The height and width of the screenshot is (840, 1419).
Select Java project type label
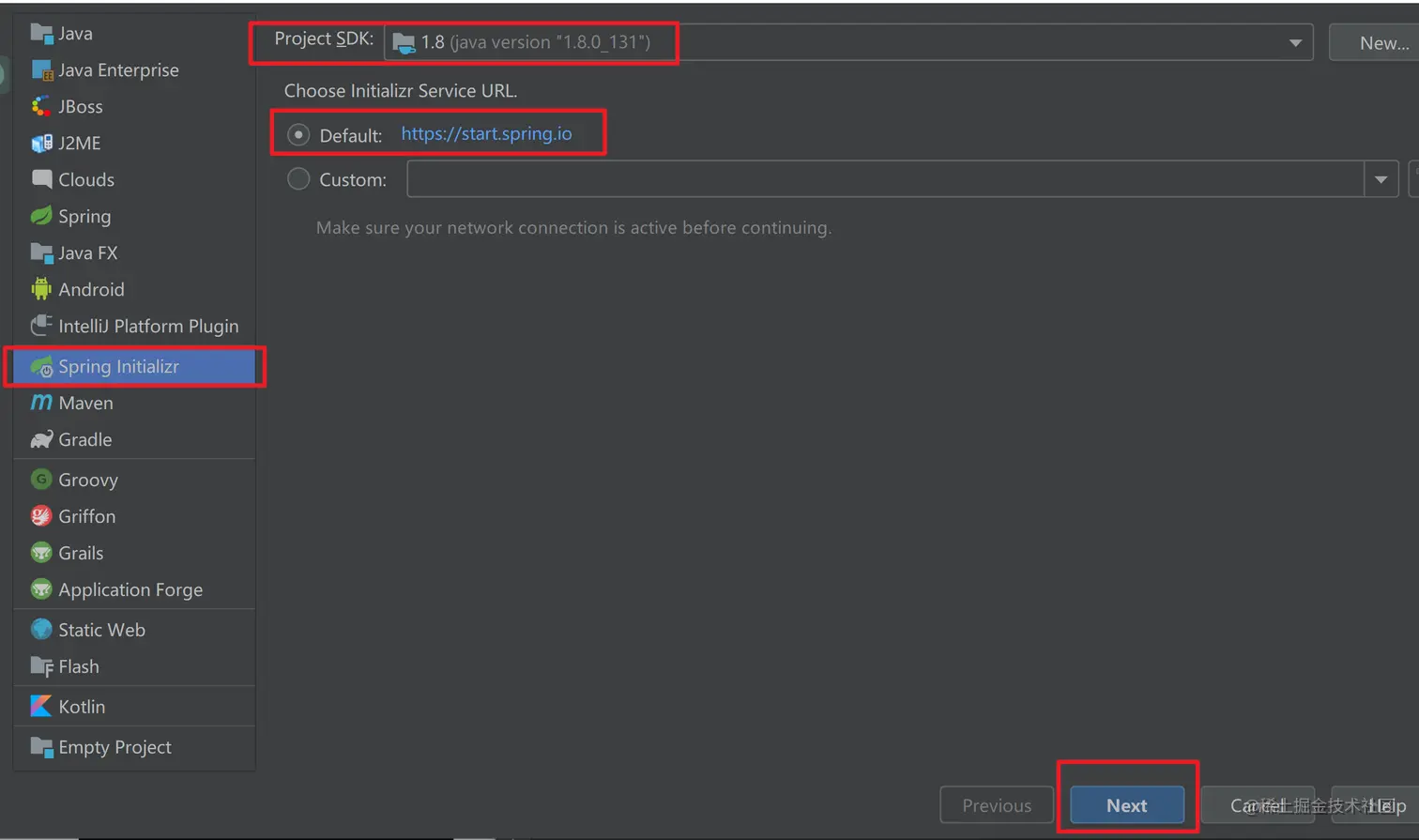(75, 34)
